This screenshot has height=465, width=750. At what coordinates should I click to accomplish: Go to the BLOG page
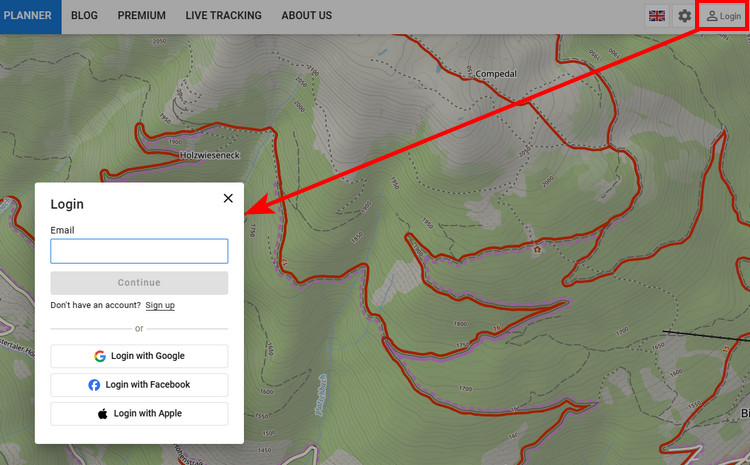[85, 16]
